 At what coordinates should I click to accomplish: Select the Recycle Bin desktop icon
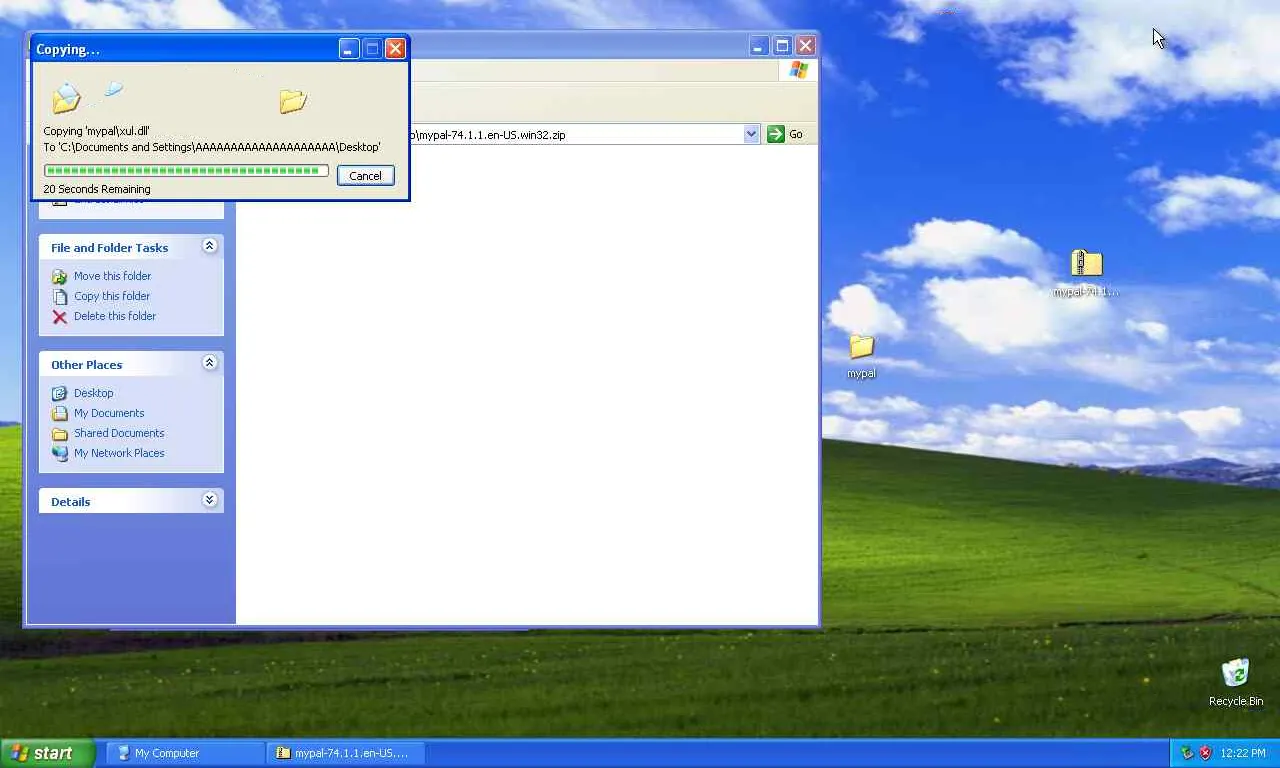[1236, 682]
